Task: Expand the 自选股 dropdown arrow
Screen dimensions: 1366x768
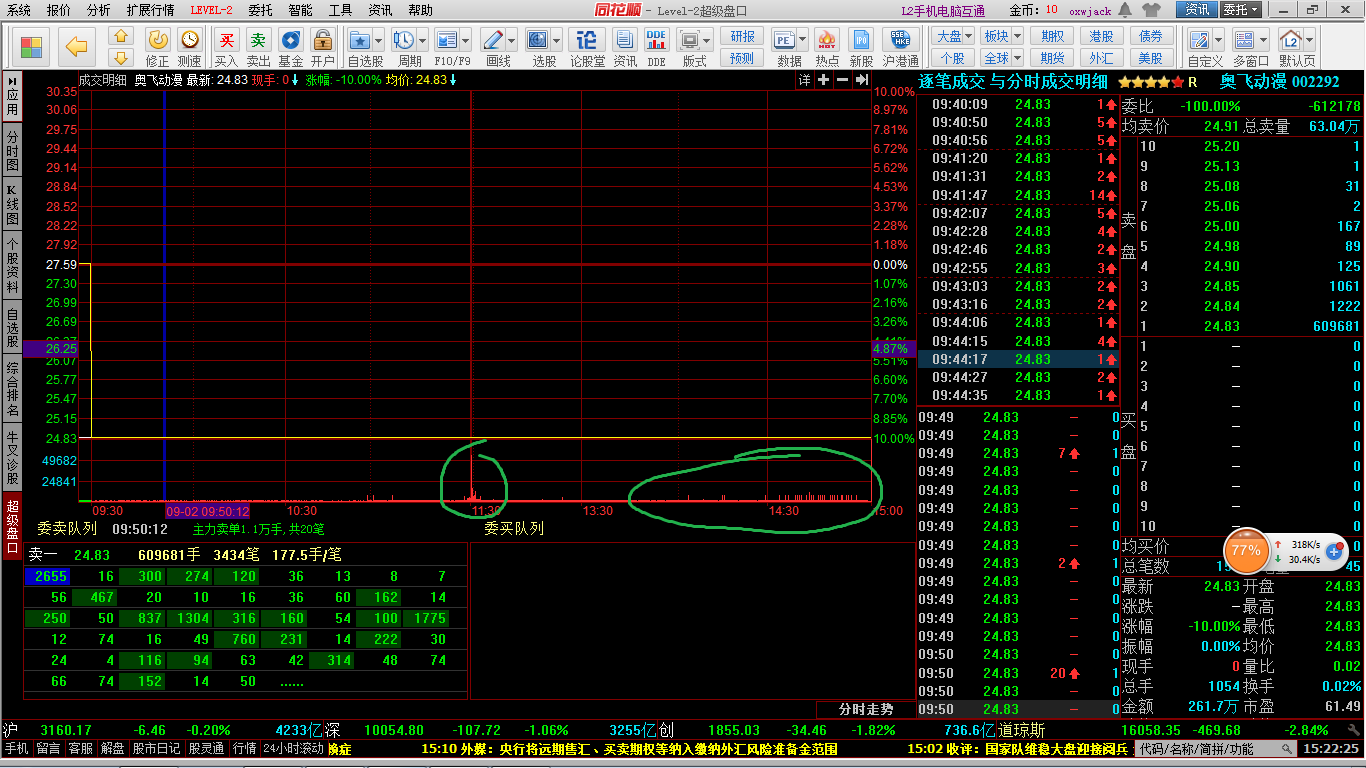Action: [x=380, y=41]
